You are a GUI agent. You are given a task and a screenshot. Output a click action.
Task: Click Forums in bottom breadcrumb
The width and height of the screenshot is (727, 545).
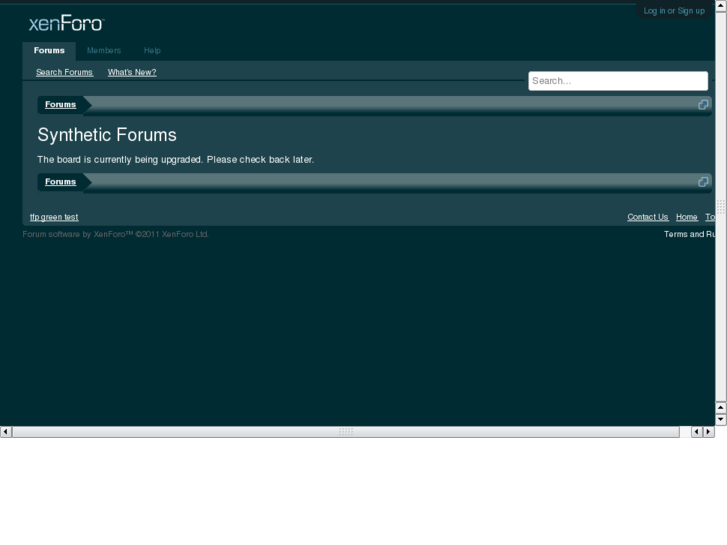click(x=60, y=182)
